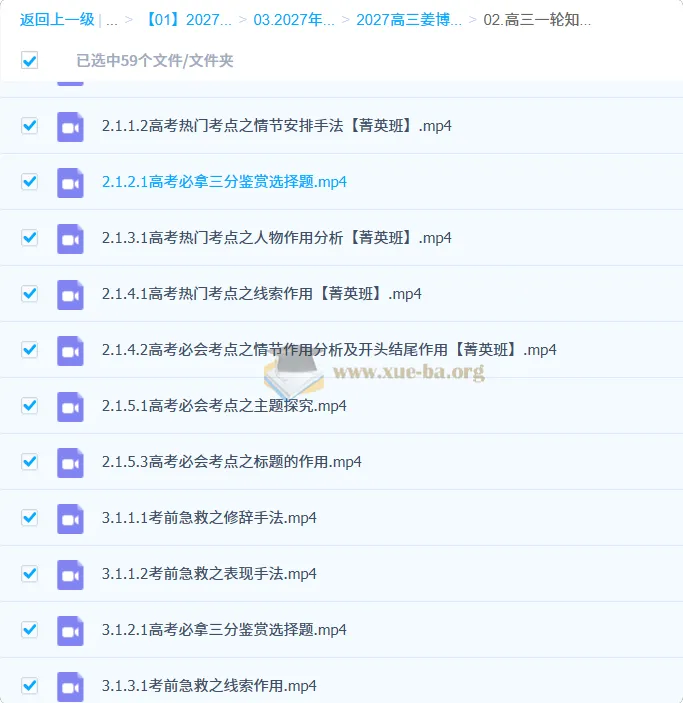
Task: Open file 2.1.4.2高考必会考点之情节作用分析及开头结尾作用.mp4
Action: tap(329, 350)
